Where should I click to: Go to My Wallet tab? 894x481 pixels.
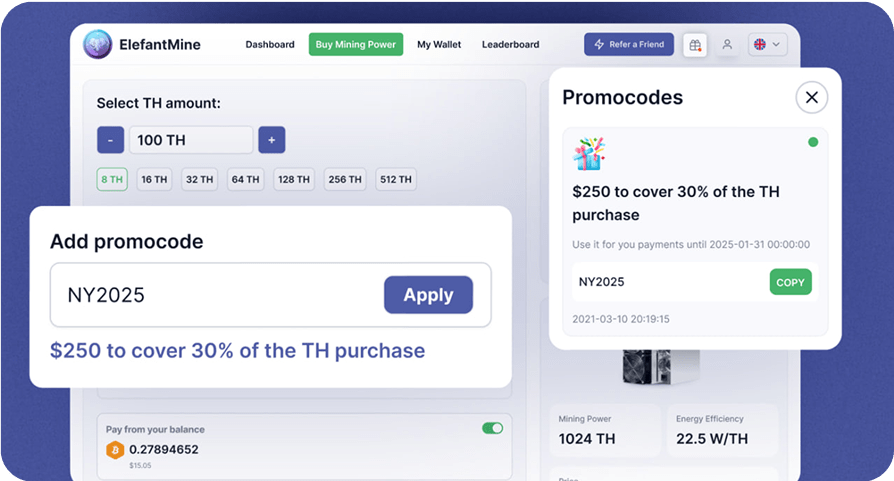[x=439, y=45]
